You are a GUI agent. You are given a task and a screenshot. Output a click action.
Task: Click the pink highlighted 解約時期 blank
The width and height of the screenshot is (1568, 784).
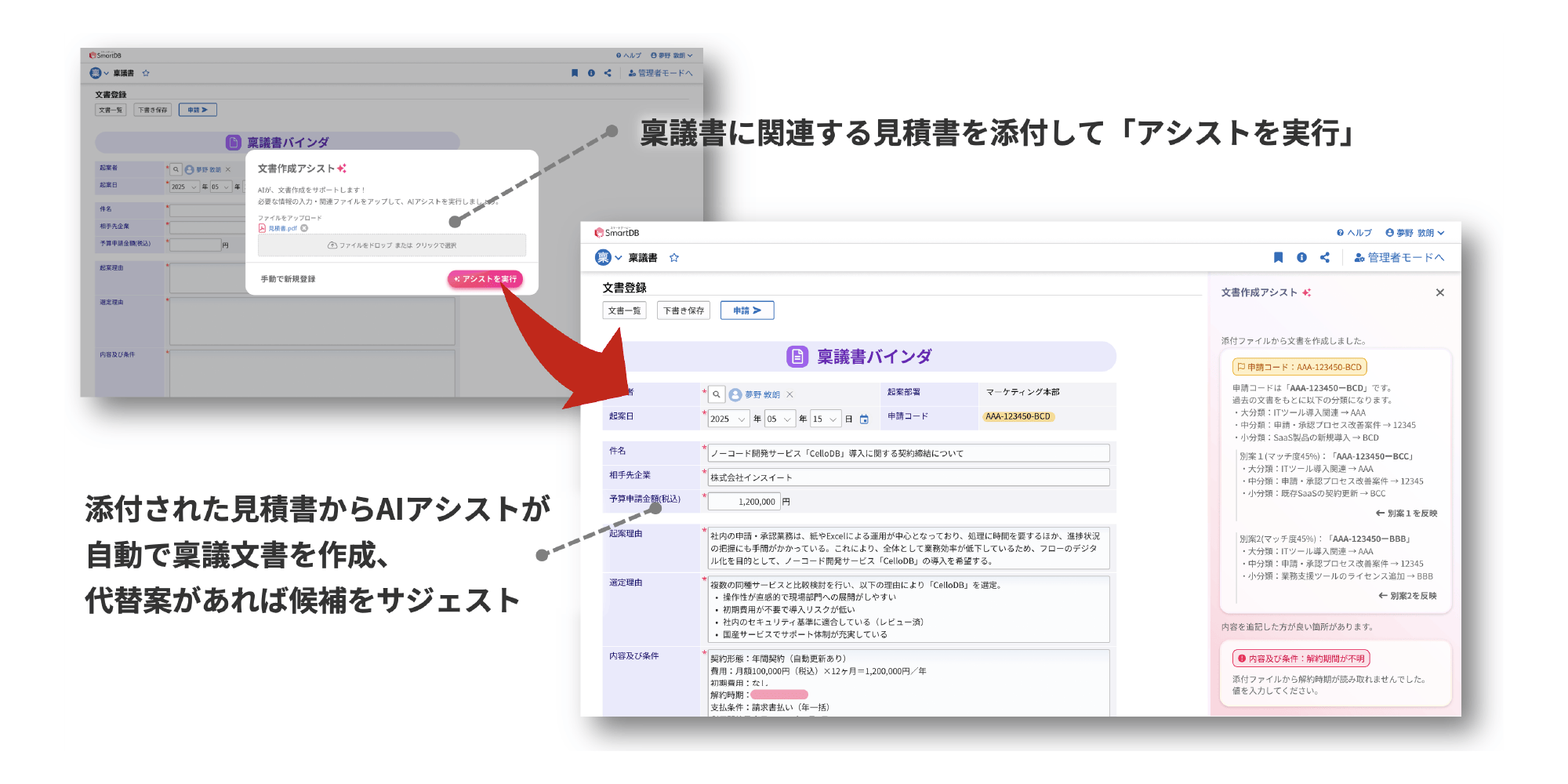(x=779, y=695)
